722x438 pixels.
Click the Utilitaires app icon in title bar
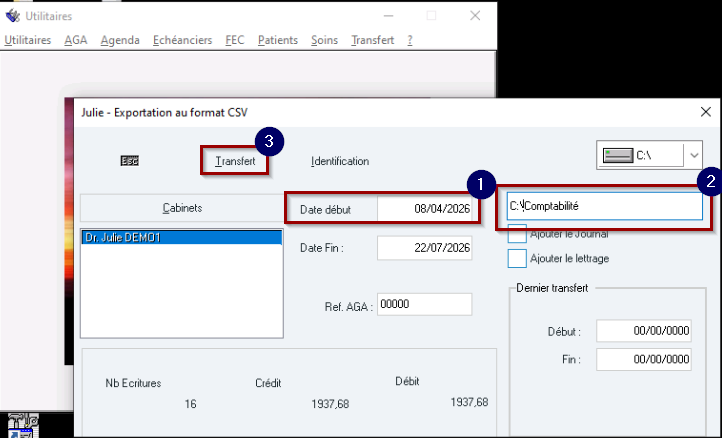point(12,16)
